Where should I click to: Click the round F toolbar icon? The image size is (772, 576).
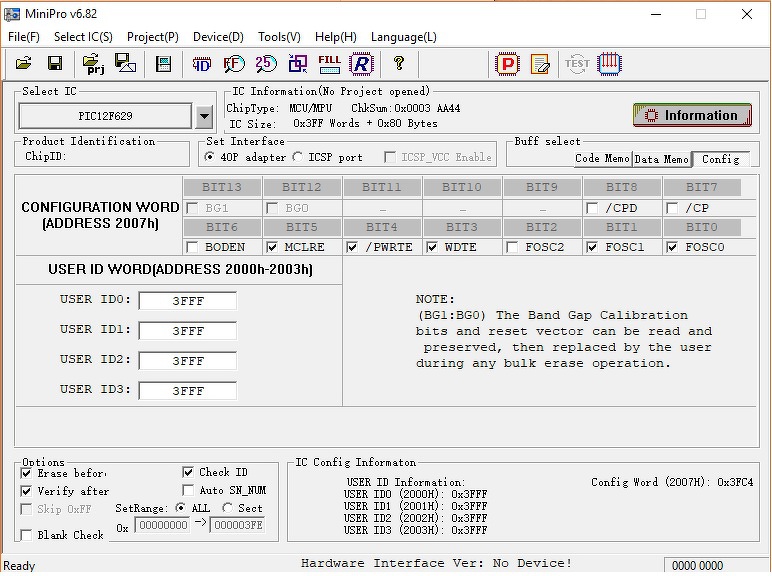point(234,64)
